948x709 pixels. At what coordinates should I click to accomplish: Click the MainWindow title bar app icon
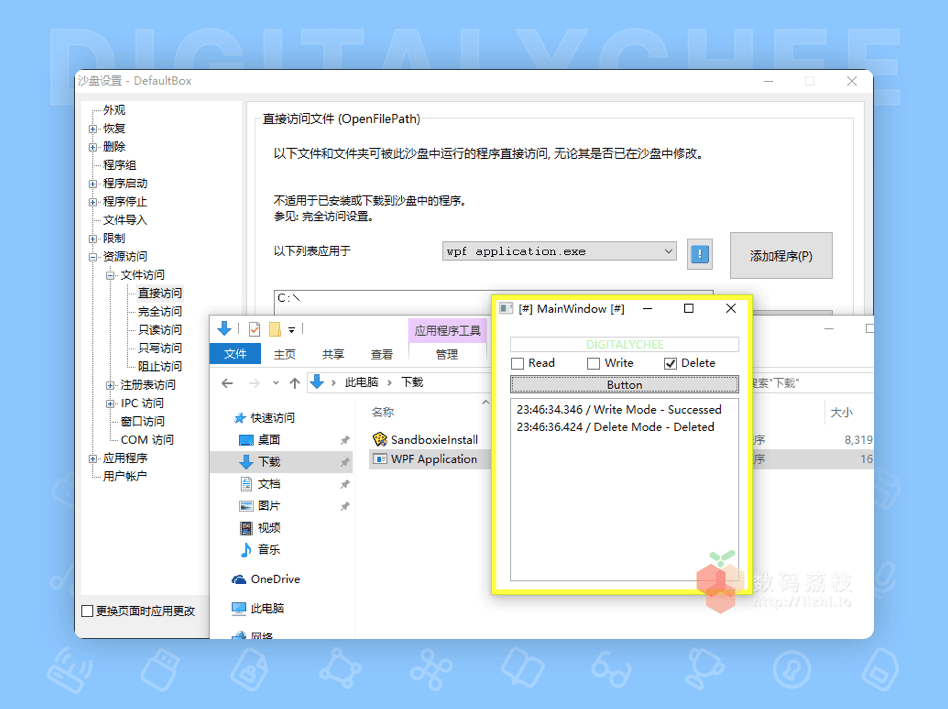click(x=506, y=309)
